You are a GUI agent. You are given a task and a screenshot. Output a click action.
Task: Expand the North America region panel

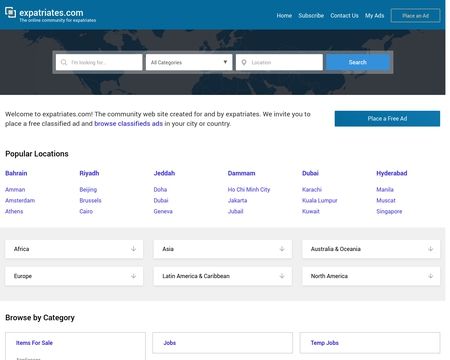pos(371,276)
